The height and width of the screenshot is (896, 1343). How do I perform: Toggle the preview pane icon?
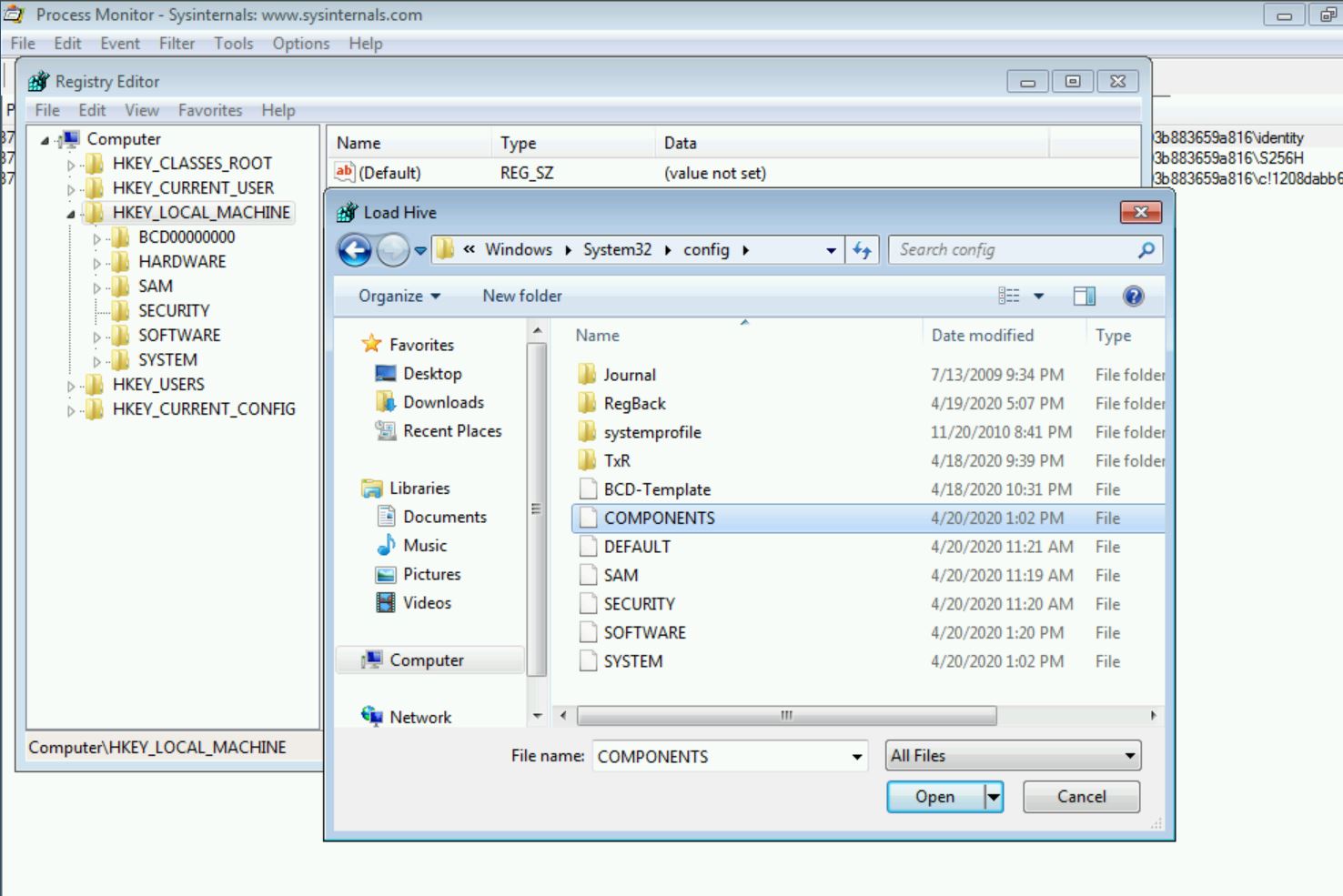pyautogui.click(x=1084, y=296)
